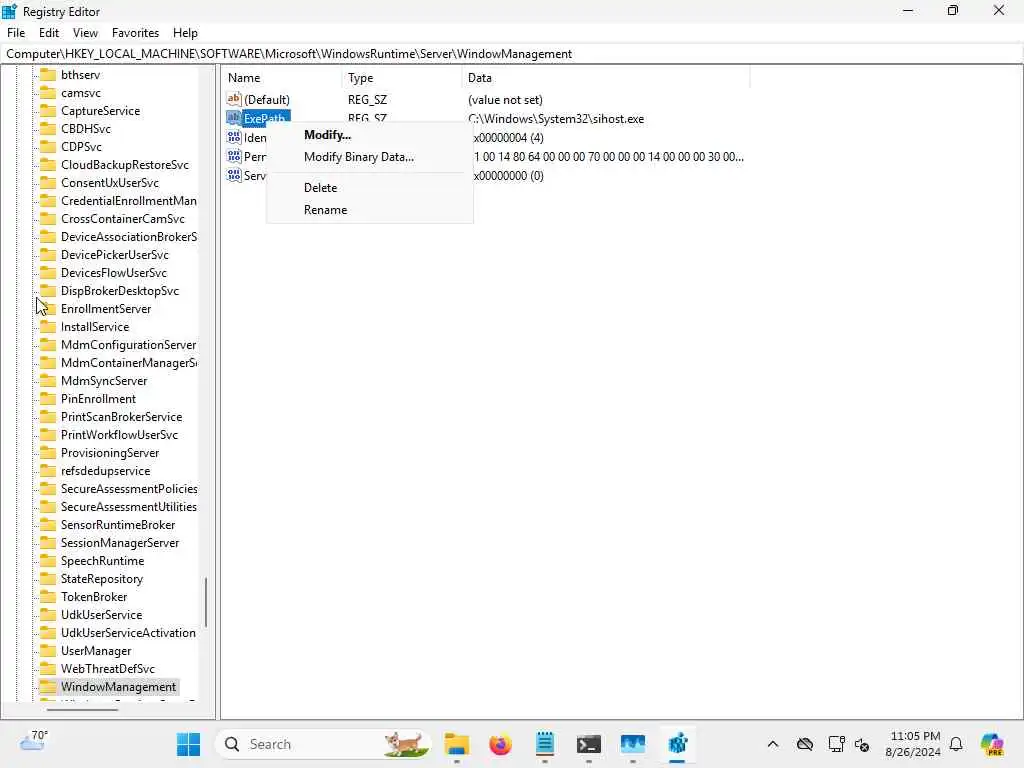
Task: Select StateRepository key in tree
Action: (x=102, y=579)
